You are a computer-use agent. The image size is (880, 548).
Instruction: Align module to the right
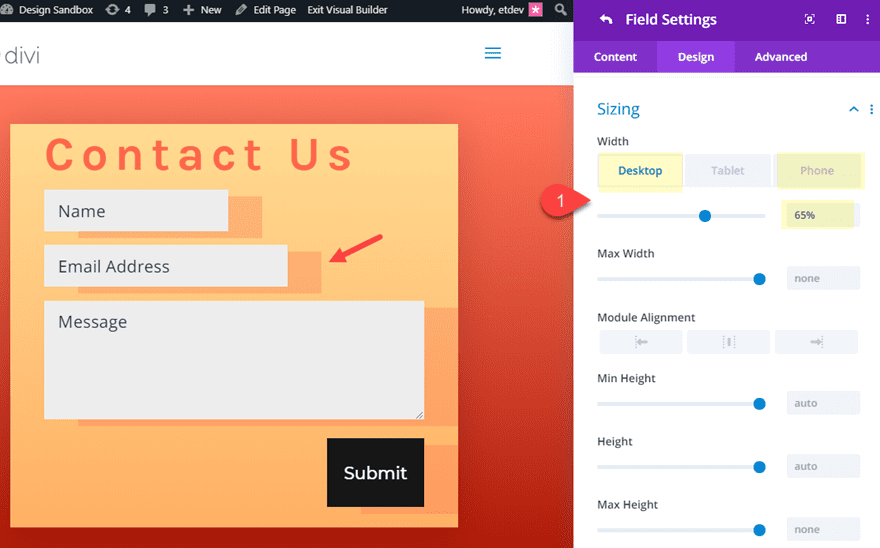816,342
